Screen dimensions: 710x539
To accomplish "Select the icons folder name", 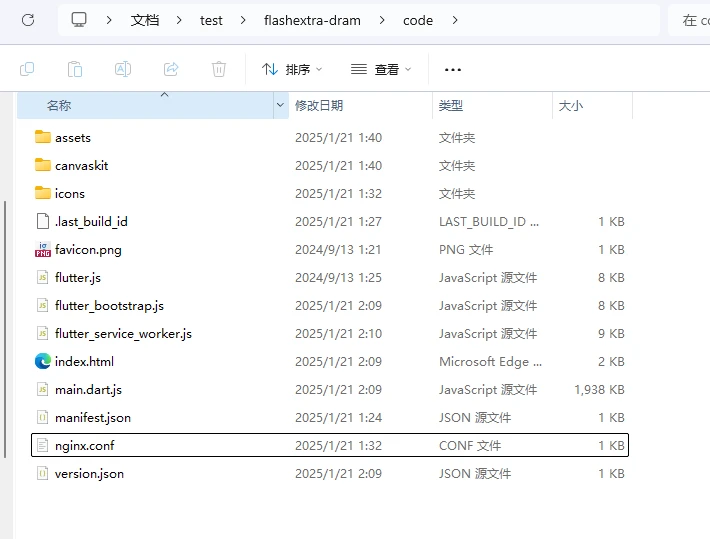I will [70, 194].
